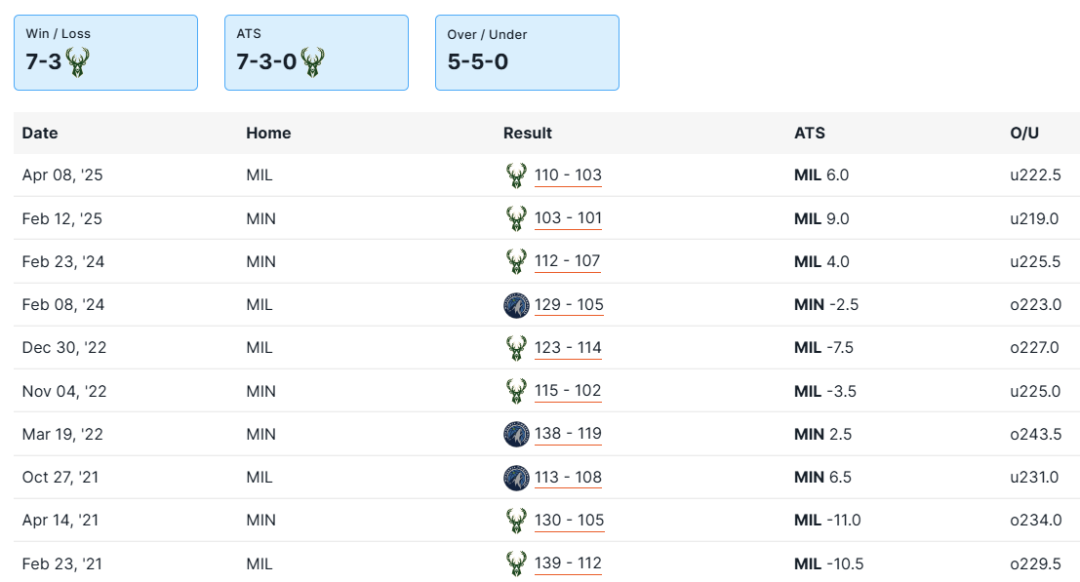Open the 112 - 107 game result link
The height and width of the screenshot is (582, 1080).
[x=568, y=261]
